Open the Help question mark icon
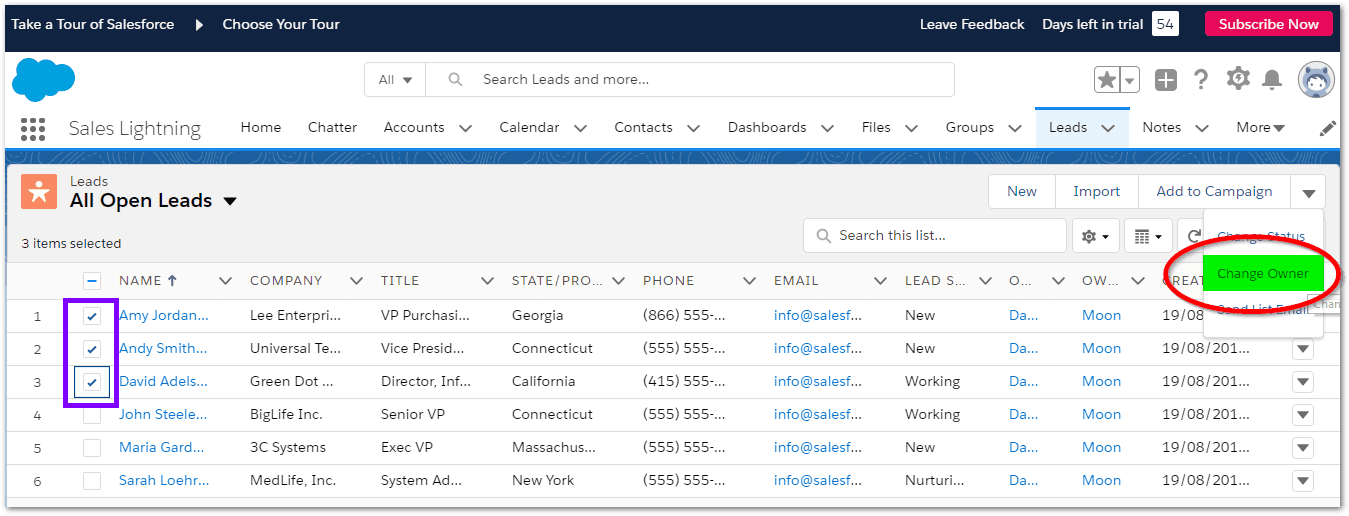 click(1201, 80)
